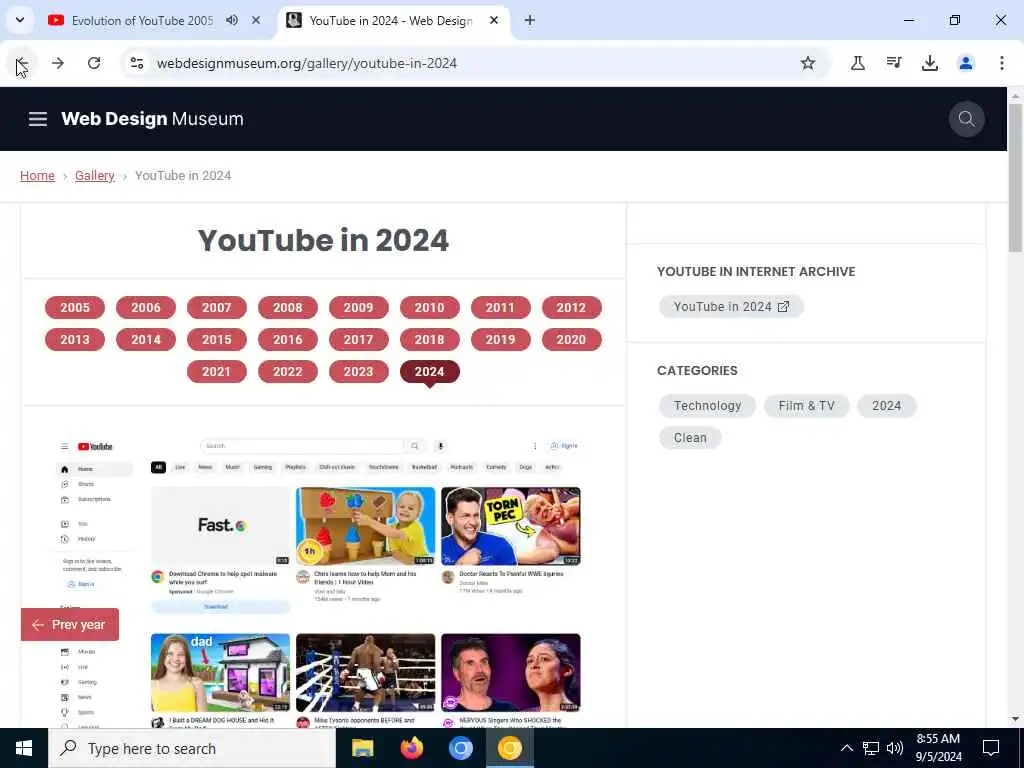This screenshot has width=1024, height=768.
Task: Open the Chrome three-dot menu
Action: point(1002,63)
